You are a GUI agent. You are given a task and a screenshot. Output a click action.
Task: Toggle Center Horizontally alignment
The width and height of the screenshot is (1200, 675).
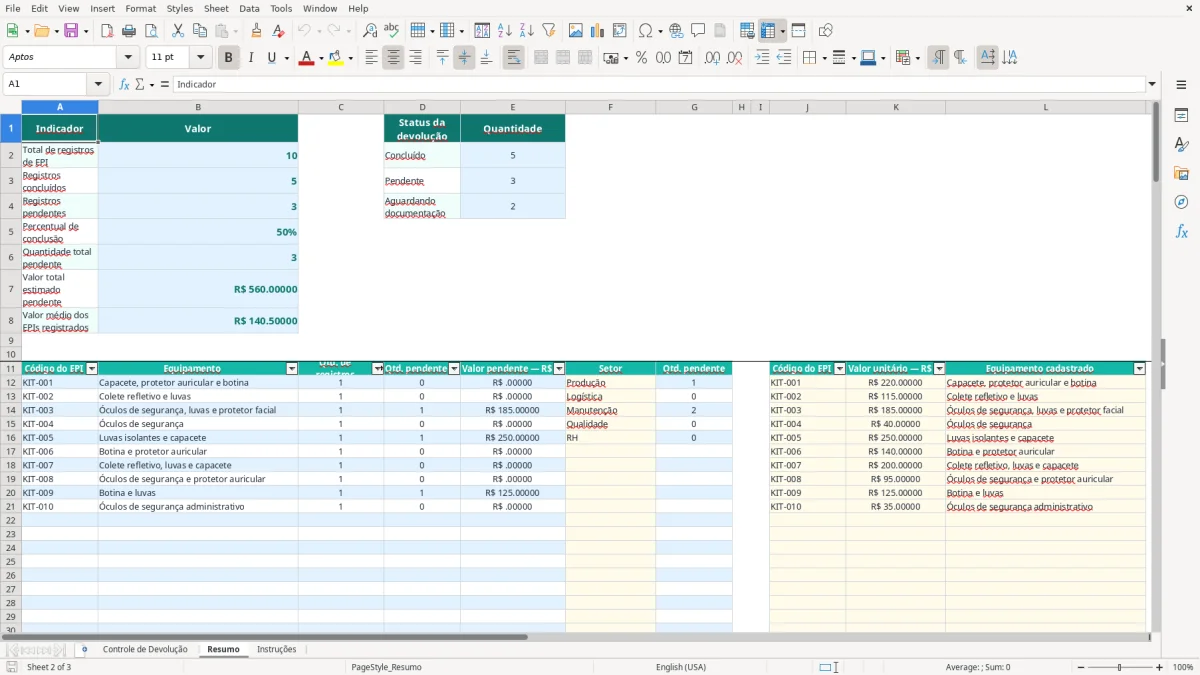click(x=393, y=58)
